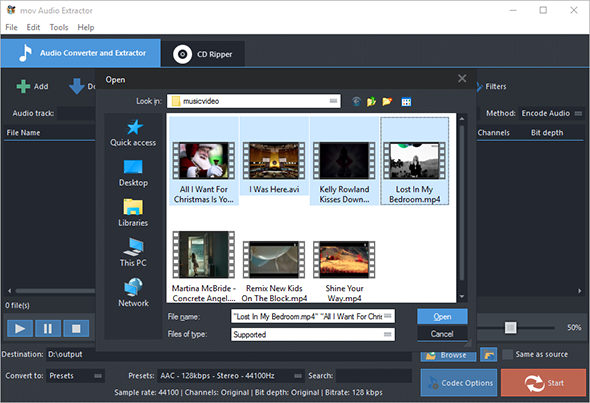Click the Bit depth column header
Image resolution: width=590 pixels, height=403 pixels.
tap(547, 132)
